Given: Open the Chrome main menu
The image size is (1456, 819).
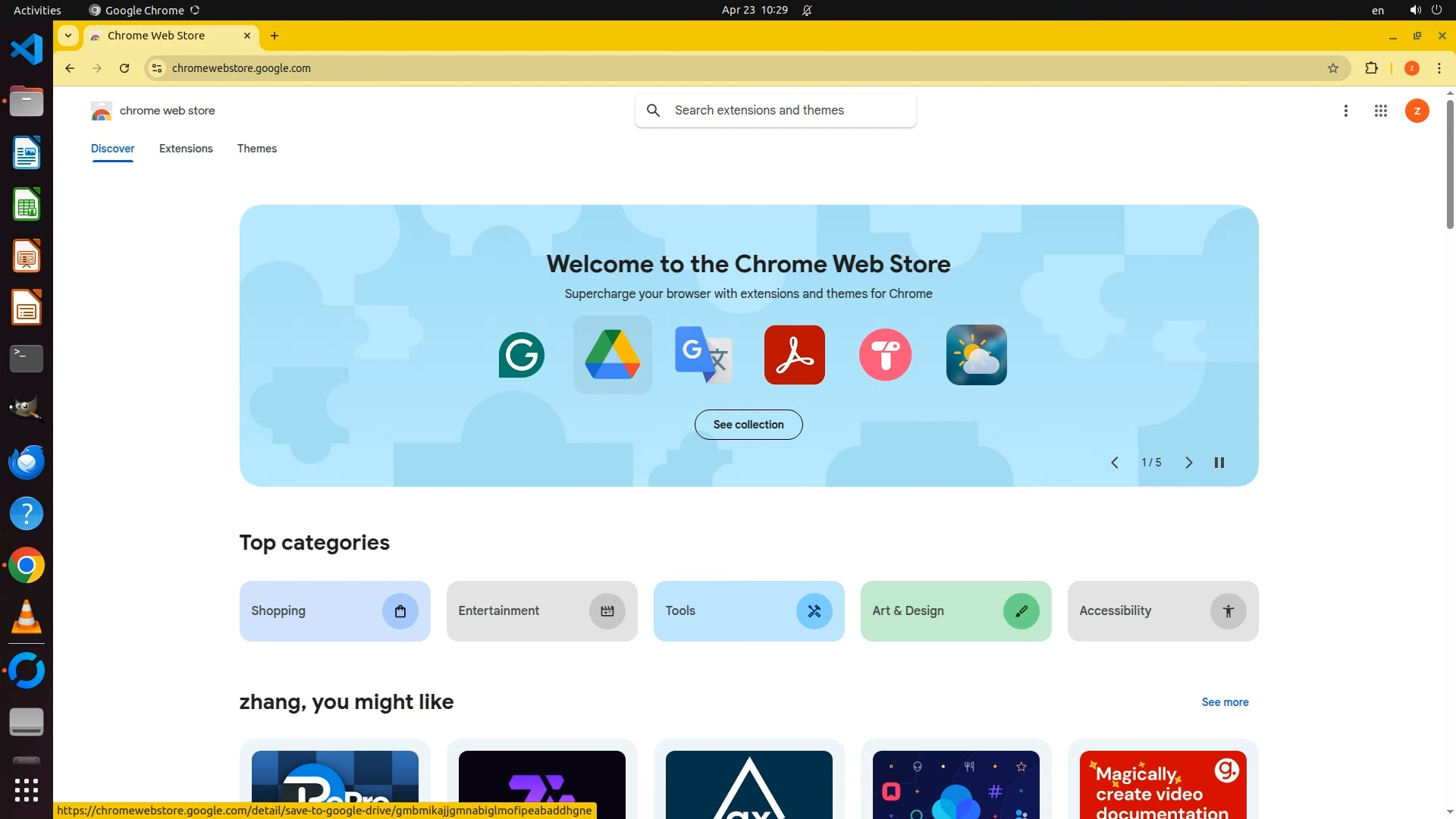Looking at the screenshot, I should [x=1439, y=68].
